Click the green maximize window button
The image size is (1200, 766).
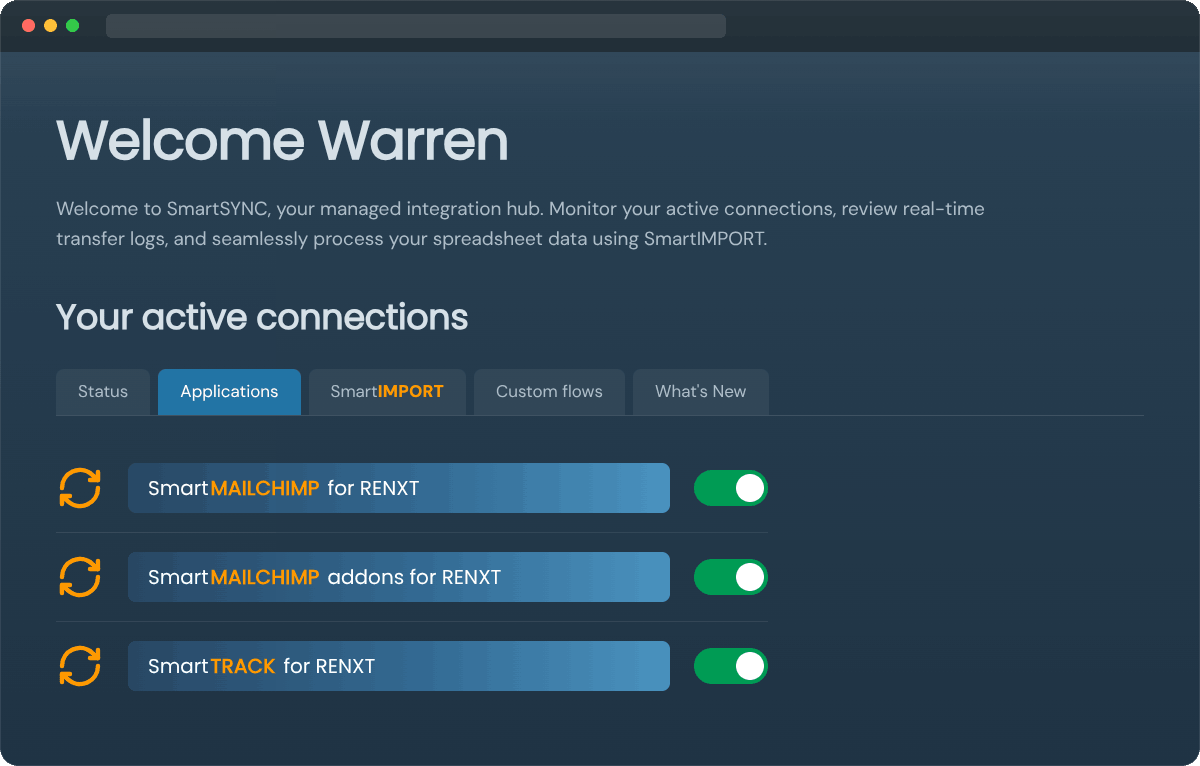click(72, 25)
